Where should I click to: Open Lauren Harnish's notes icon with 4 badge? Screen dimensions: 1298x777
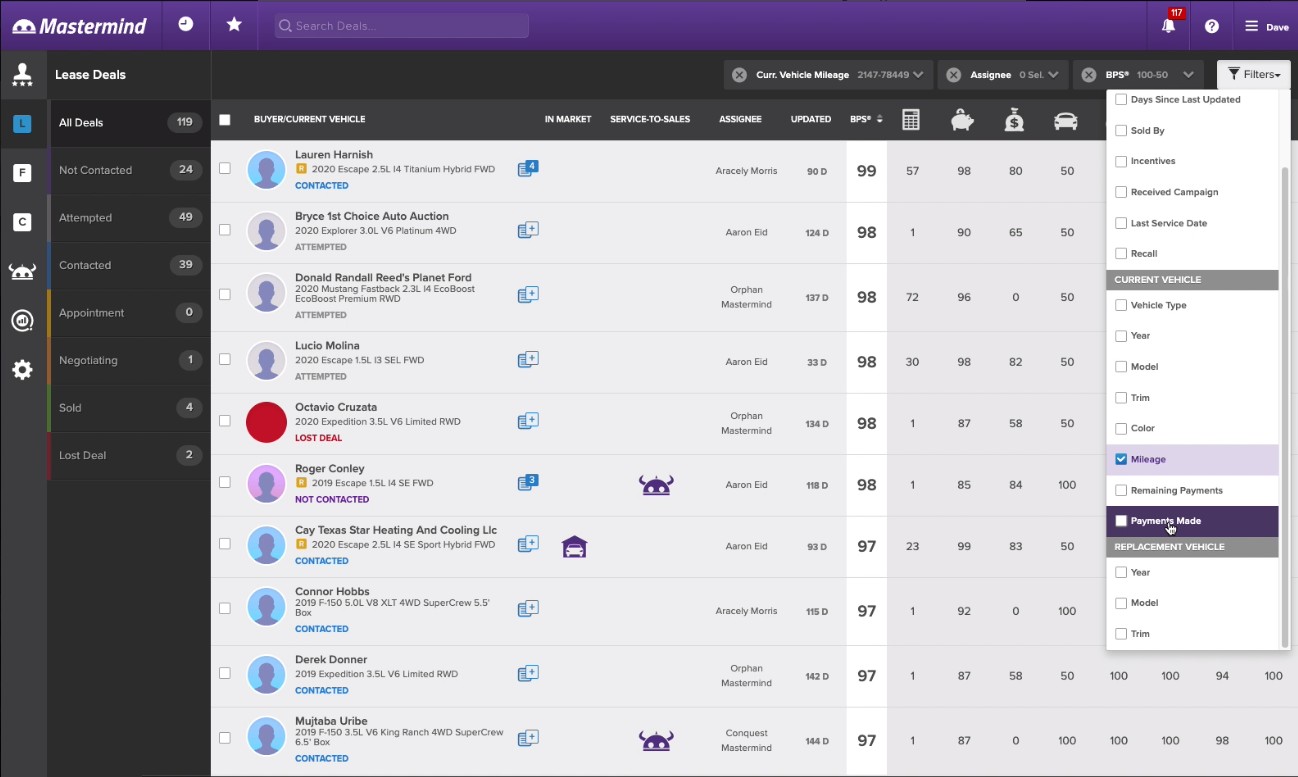pyautogui.click(x=528, y=169)
